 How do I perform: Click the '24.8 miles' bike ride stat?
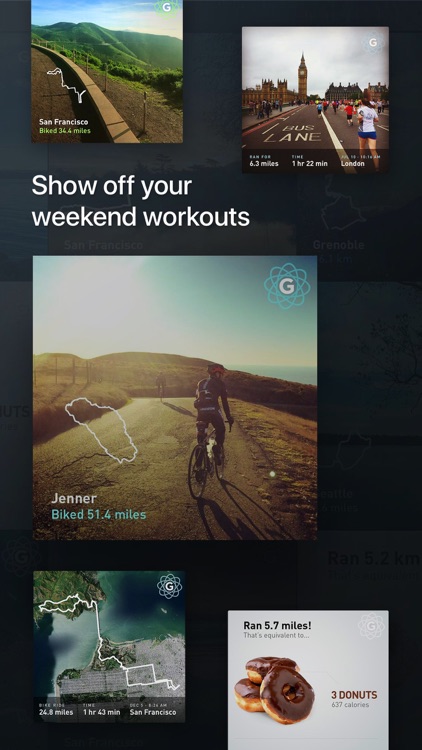[56, 712]
